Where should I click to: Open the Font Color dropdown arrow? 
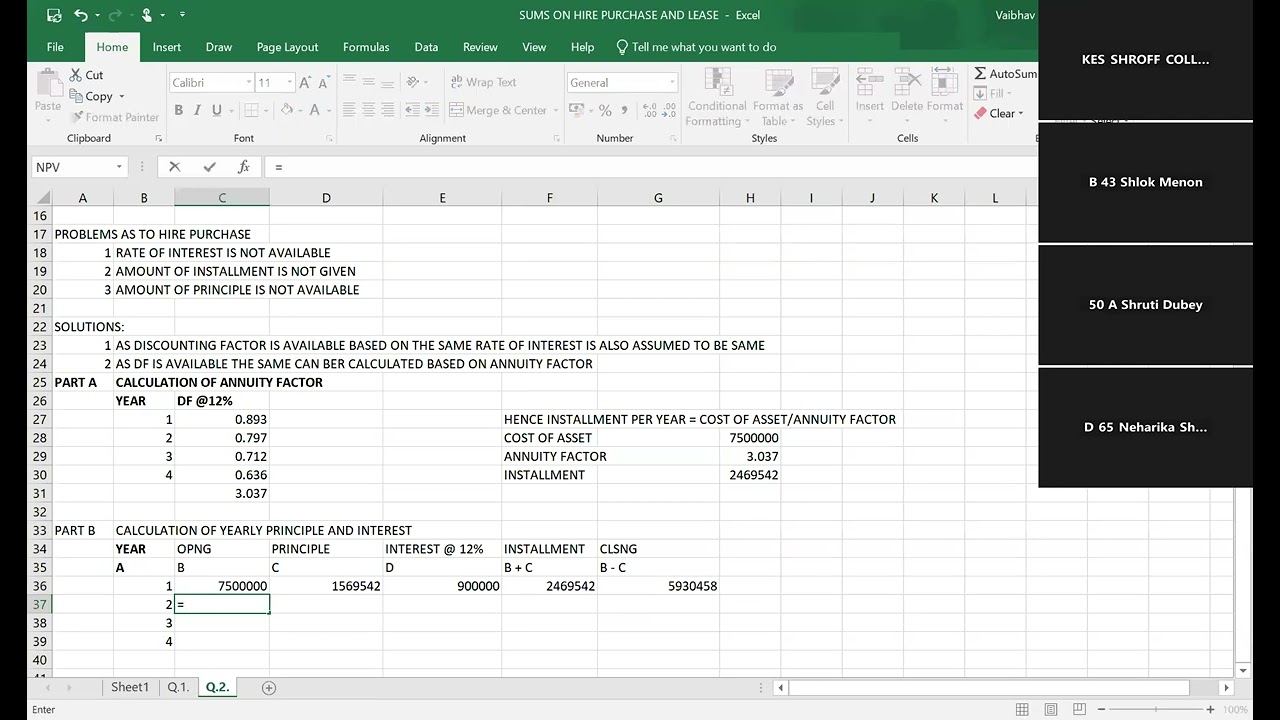coord(328,110)
